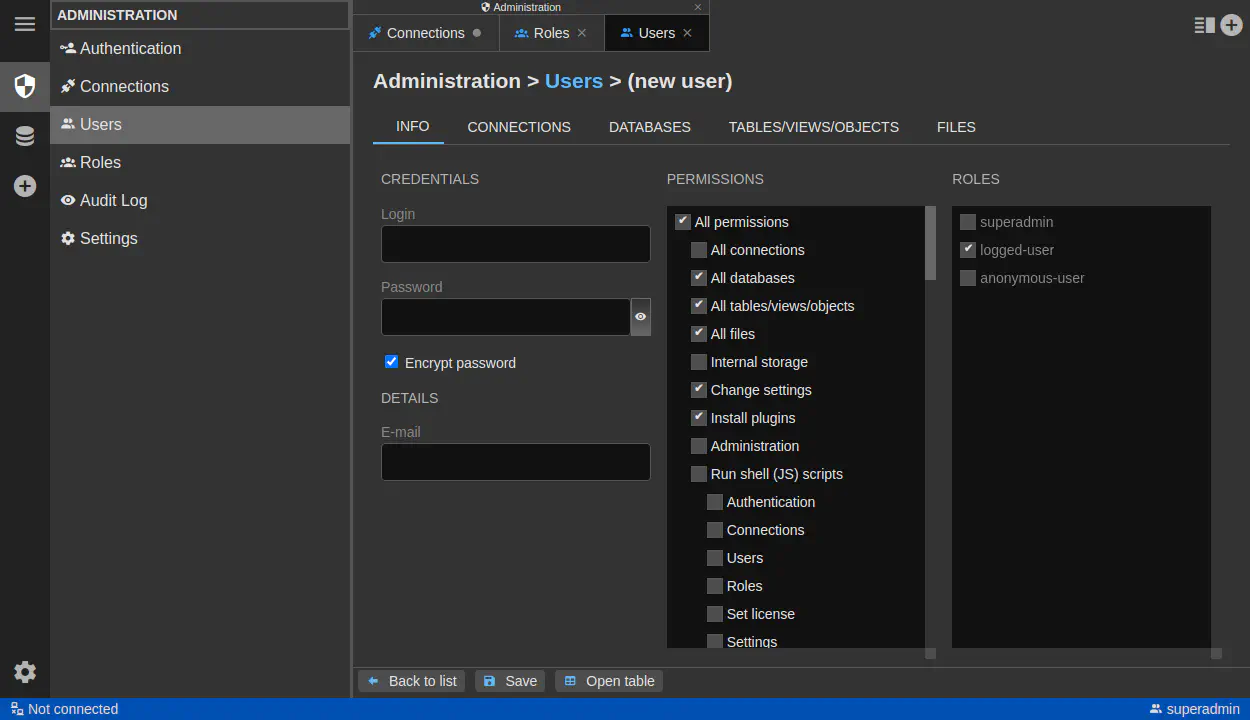Check the anonymous-user role checkbox
The image size is (1250, 720).
[968, 278]
